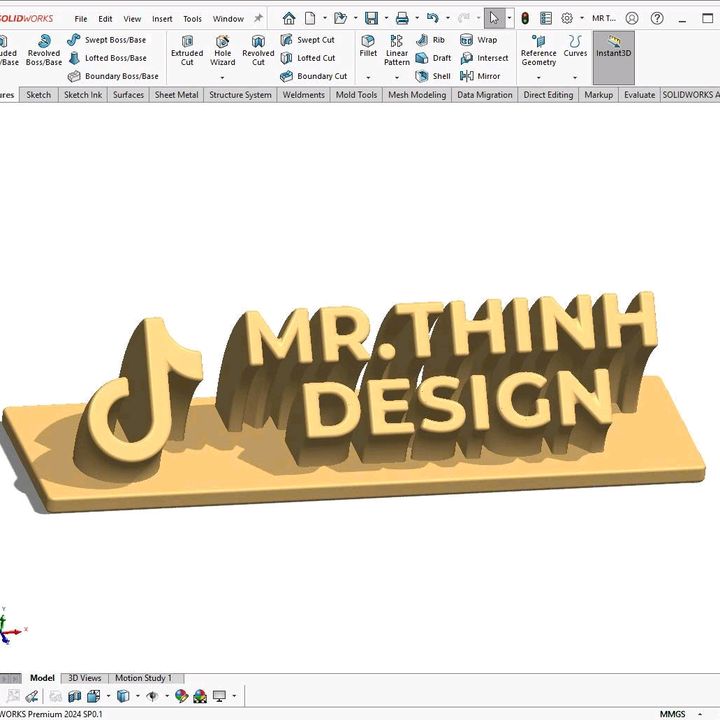Expand the Options gear dropdown arrow

pos(582,18)
